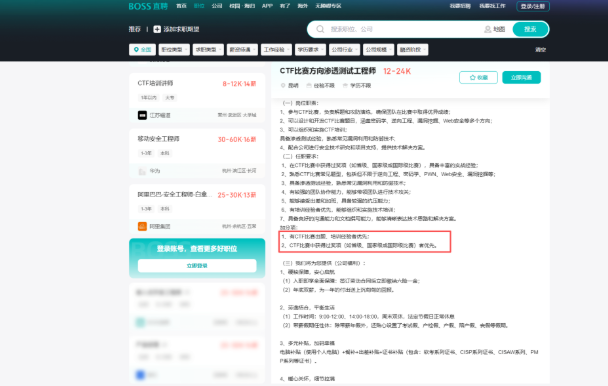Viewport: 608px width, 386px height.
Task: Click the CTF比赛方向渗透测试工程师 job title
Action: pos(328,71)
